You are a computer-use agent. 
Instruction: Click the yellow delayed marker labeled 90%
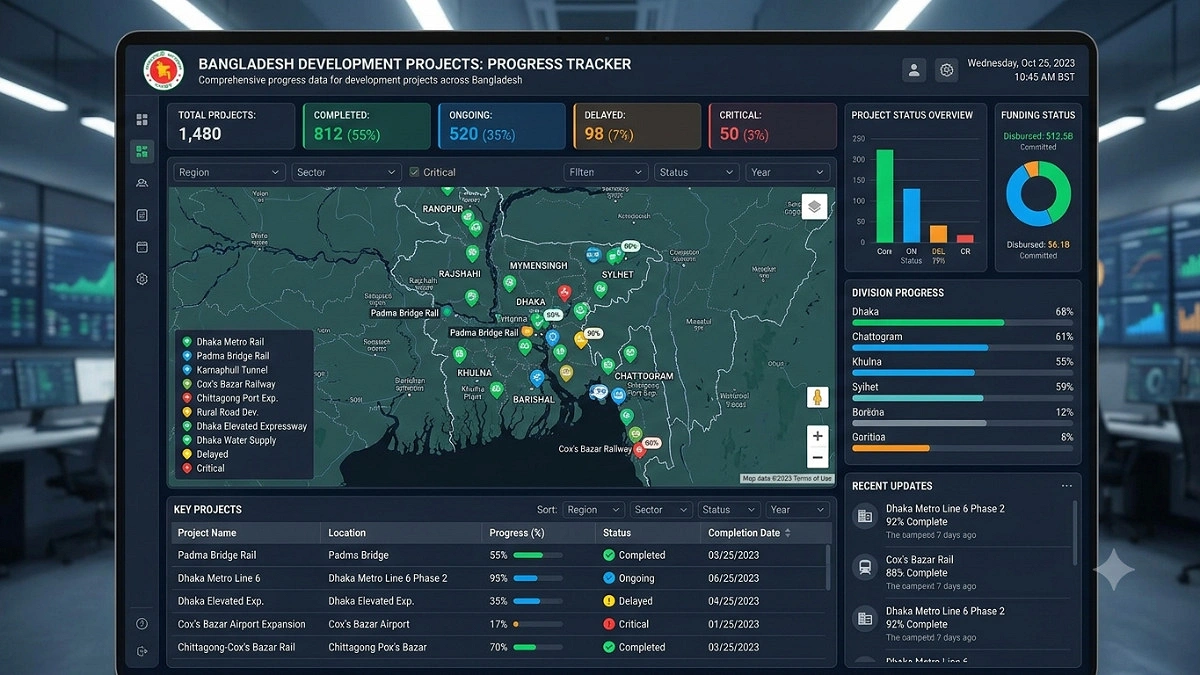580,340
